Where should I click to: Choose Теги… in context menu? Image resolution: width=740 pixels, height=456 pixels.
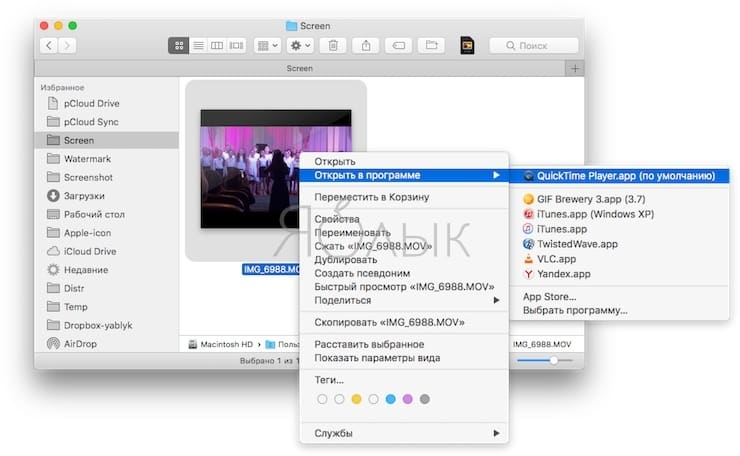pyautogui.click(x=404, y=380)
